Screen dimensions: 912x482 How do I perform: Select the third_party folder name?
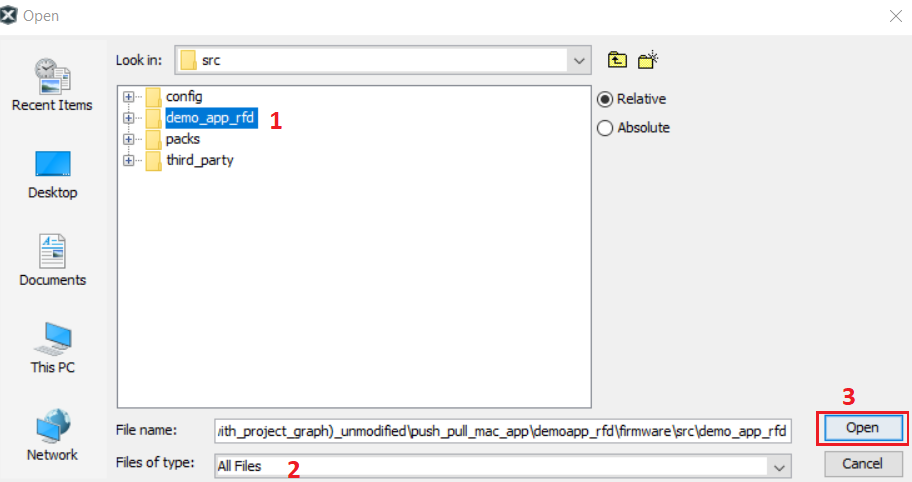pyautogui.click(x=200, y=160)
